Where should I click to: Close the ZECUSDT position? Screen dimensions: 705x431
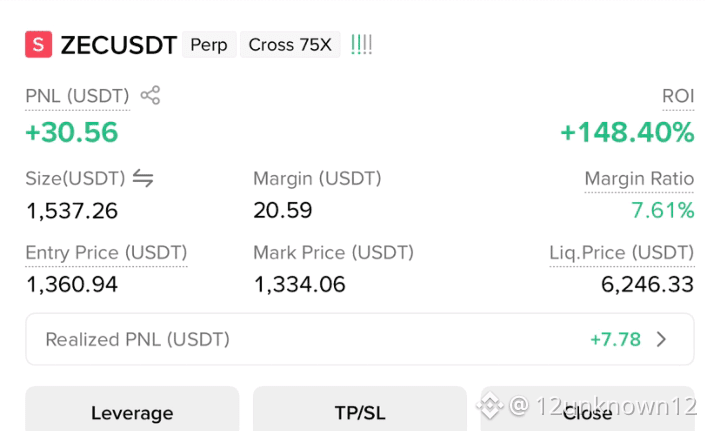tap(588, 409)
